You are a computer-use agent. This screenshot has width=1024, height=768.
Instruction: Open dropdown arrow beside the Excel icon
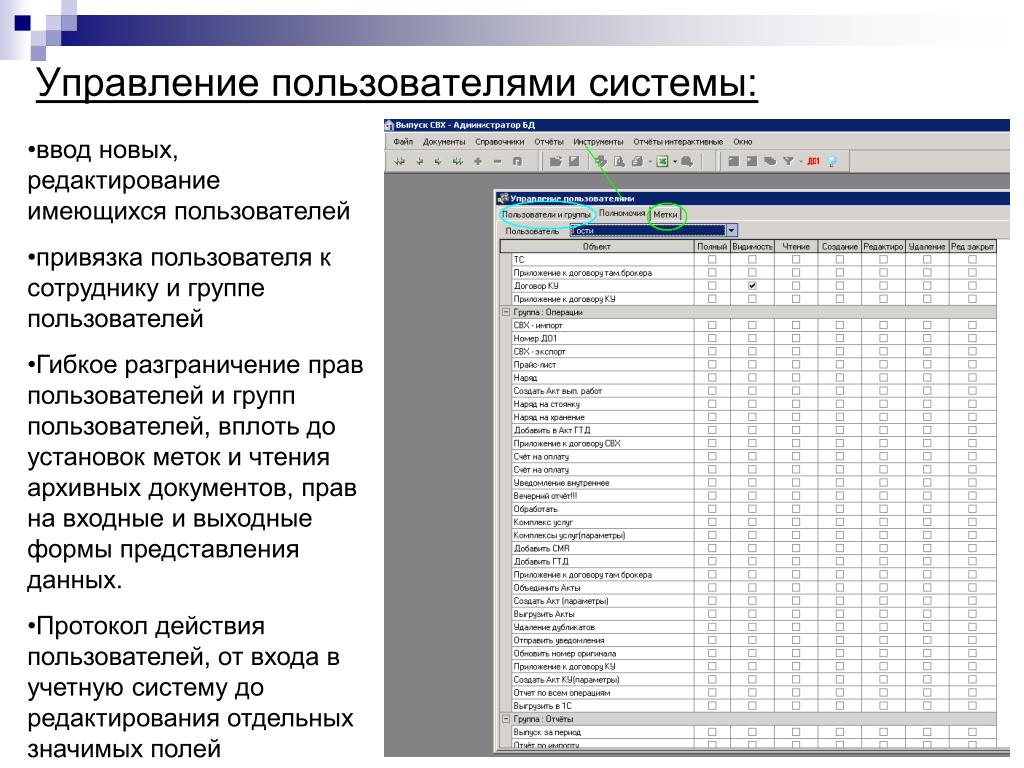click(675, 161)
